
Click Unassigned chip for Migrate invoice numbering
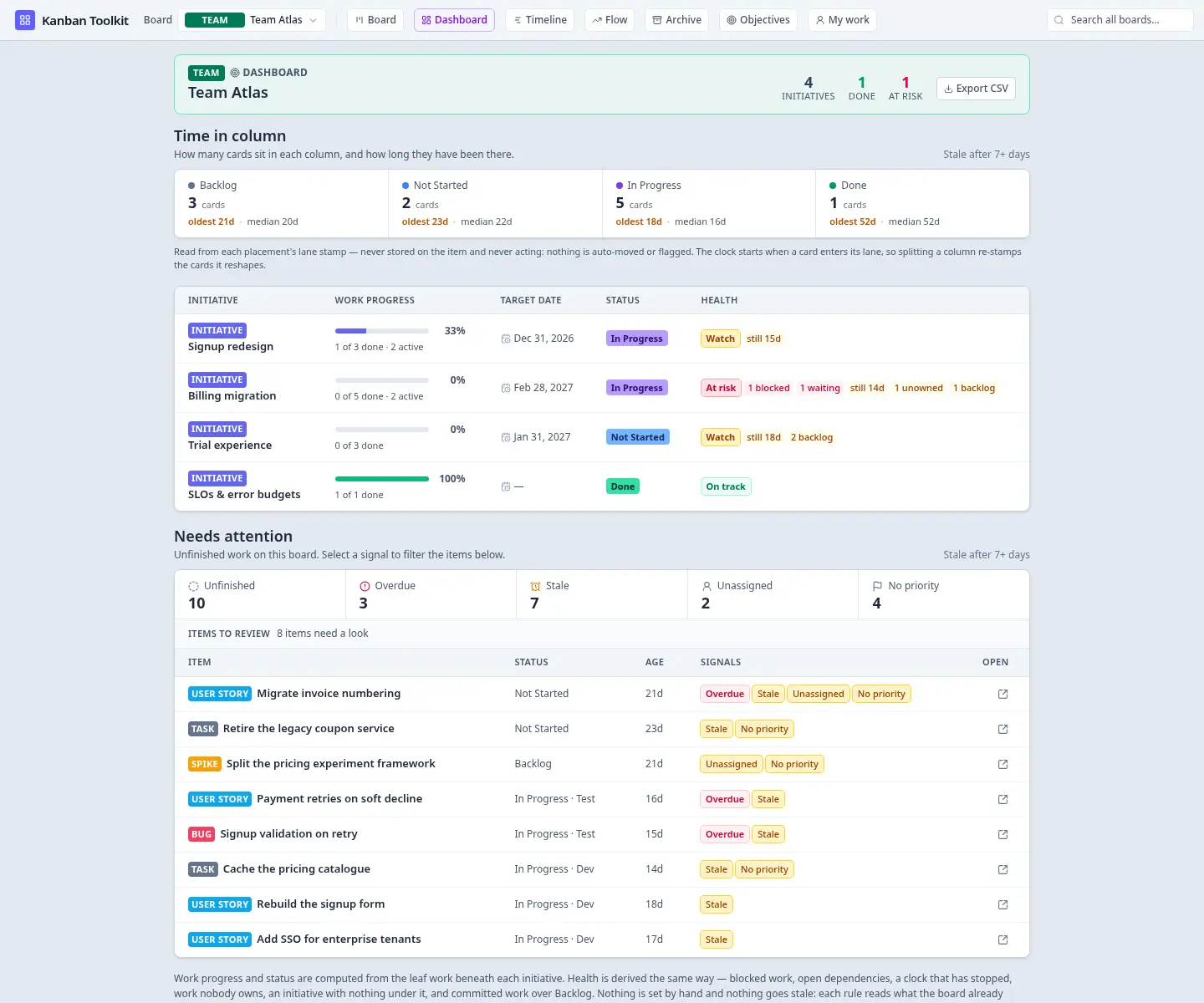[x=819, y=694]
